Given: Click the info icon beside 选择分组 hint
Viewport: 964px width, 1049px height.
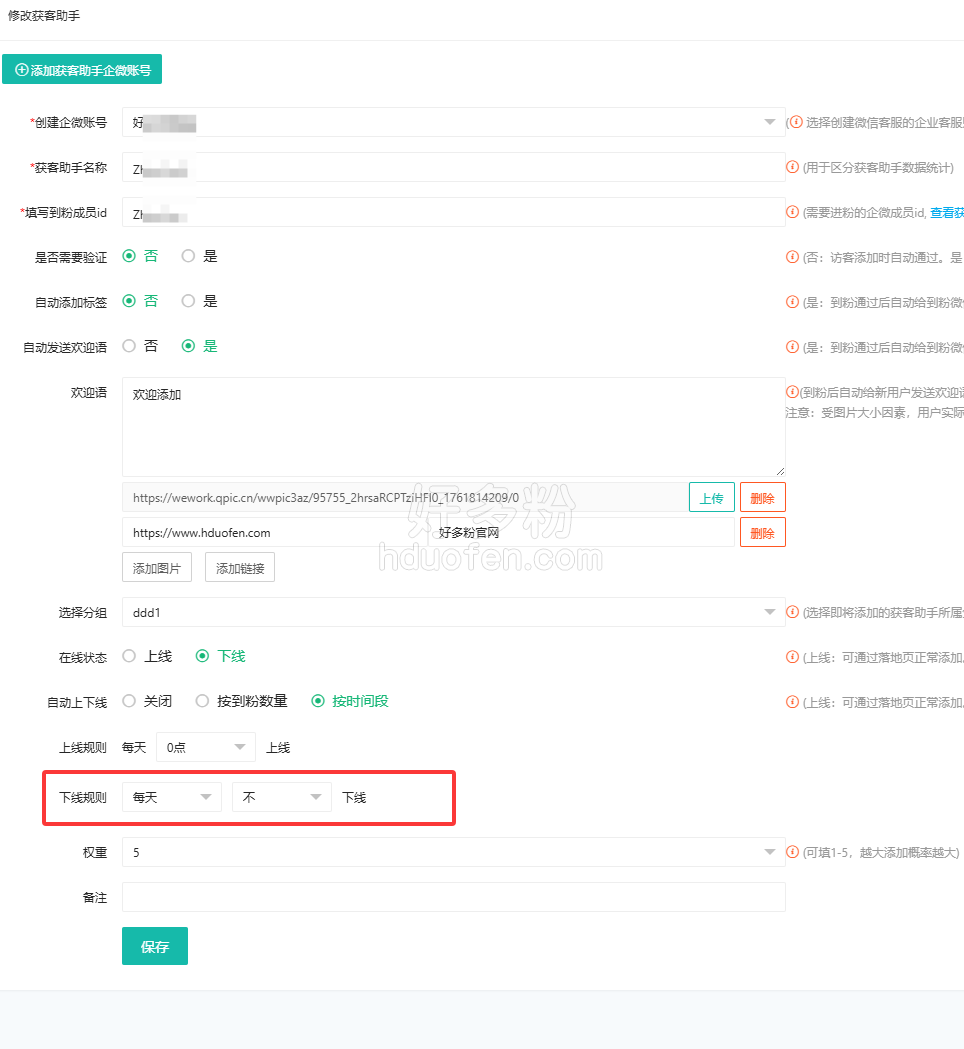Looking at the screenshot, I should click(x=794, y=612).
